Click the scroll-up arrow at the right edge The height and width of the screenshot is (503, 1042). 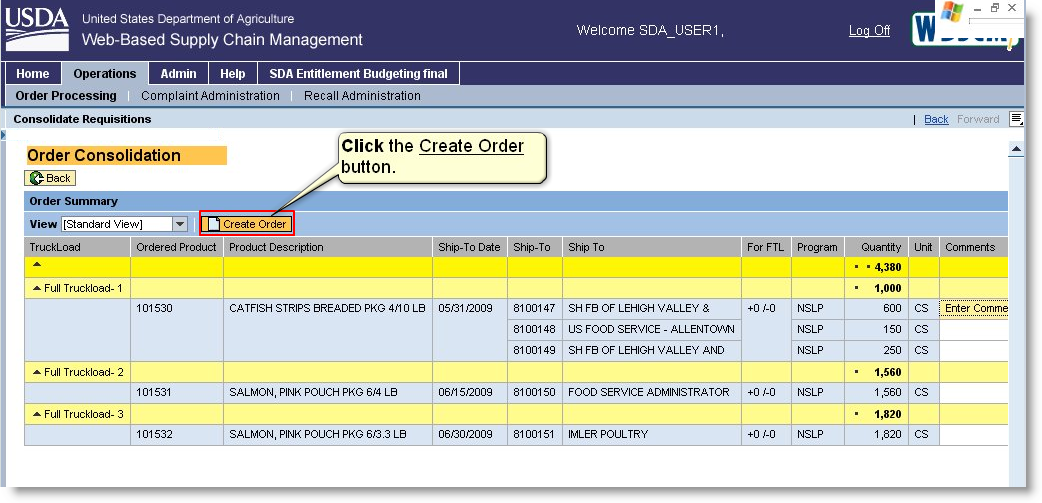click(x=1016, y=150)
